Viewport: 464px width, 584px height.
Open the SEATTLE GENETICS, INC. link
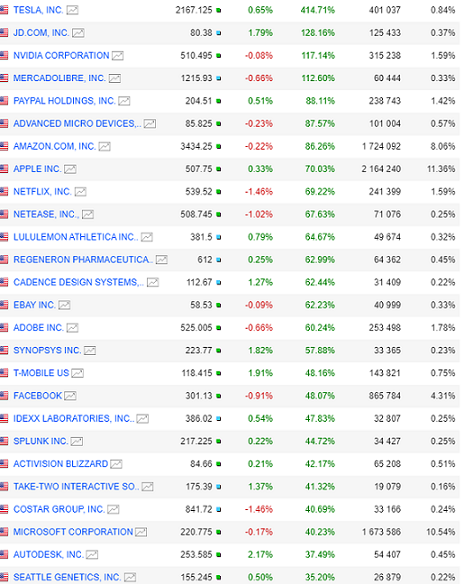(x=67, y=577)
